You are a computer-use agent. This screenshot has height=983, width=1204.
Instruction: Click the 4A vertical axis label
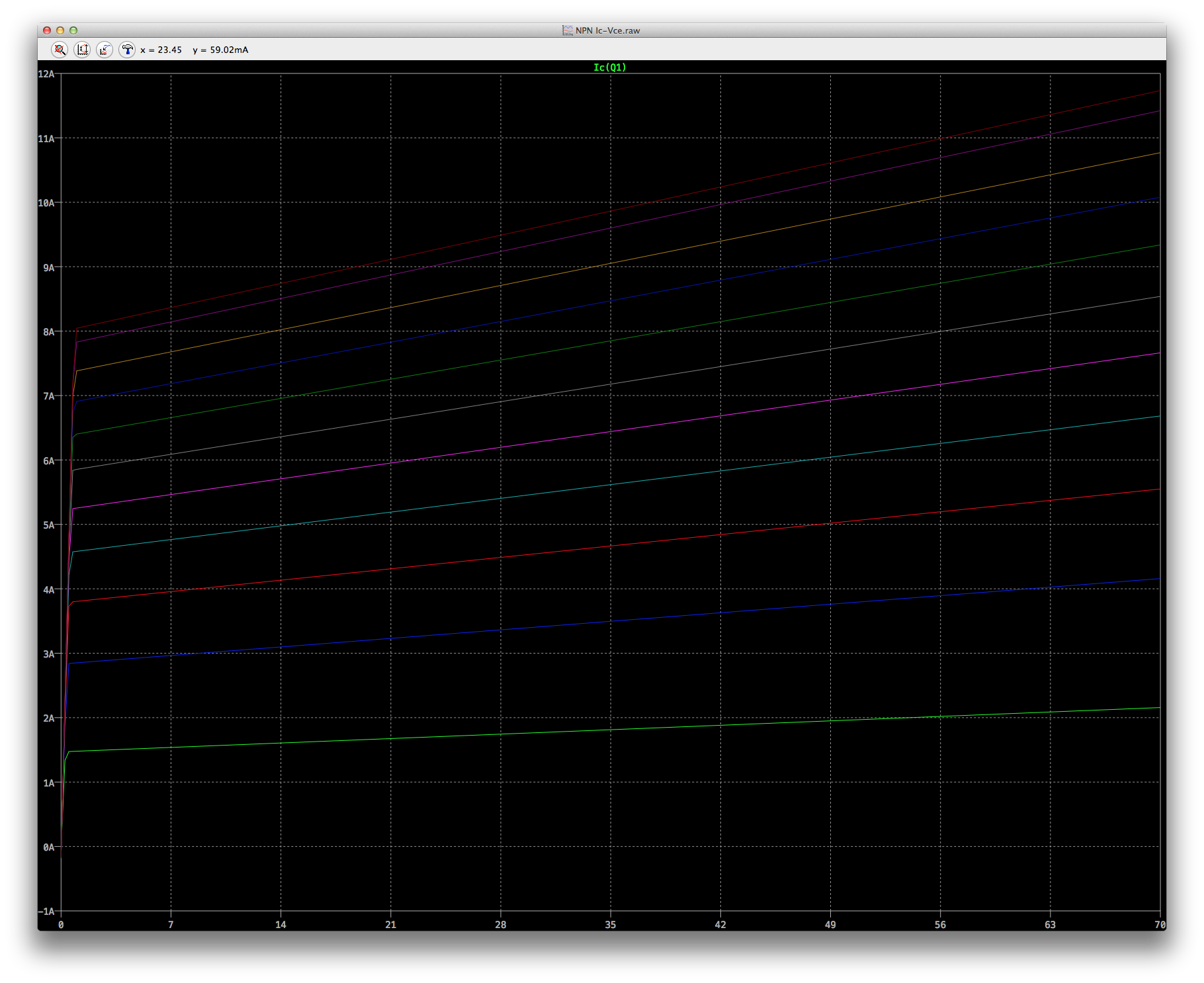pos(49,590)
